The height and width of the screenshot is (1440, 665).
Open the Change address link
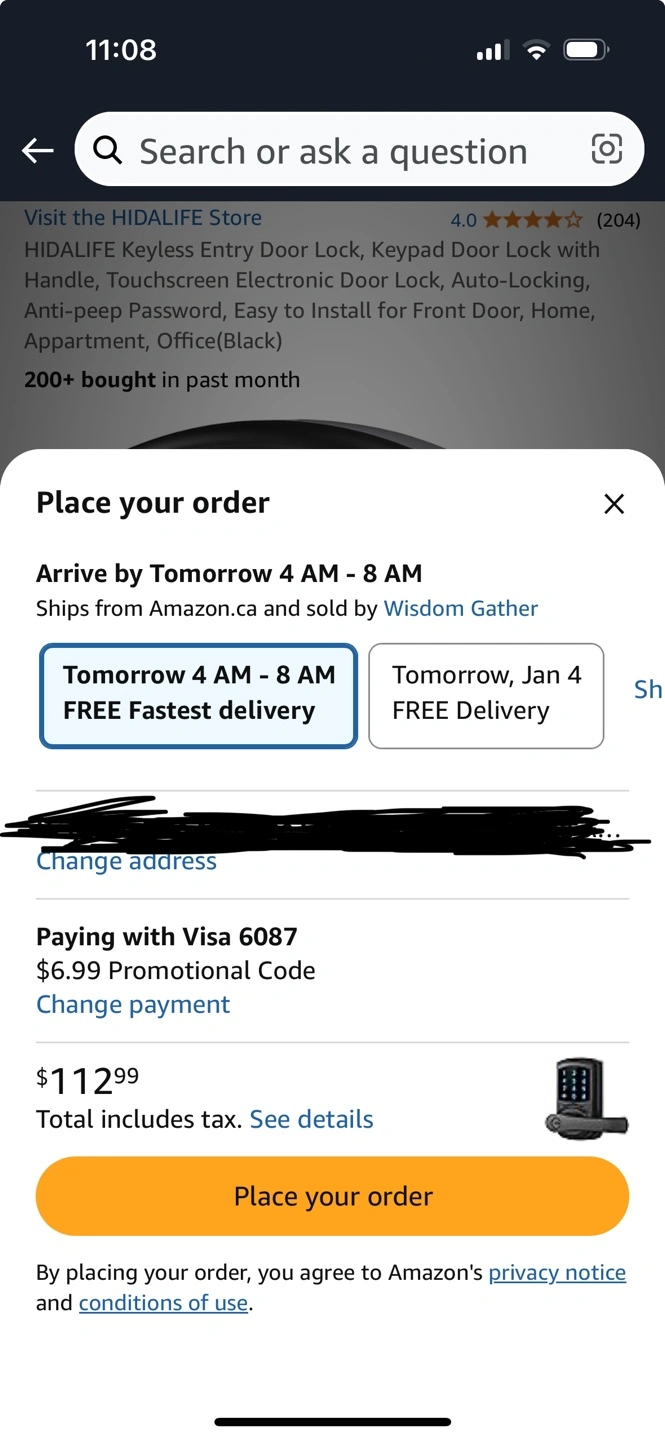click(x=127, y=862)
